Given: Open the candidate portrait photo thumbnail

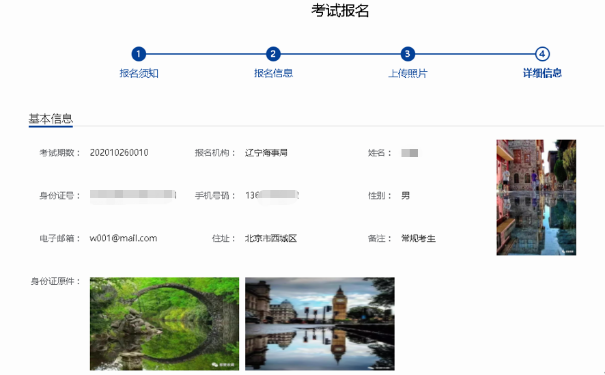Looking at the screenshot, I should [536, 197].
